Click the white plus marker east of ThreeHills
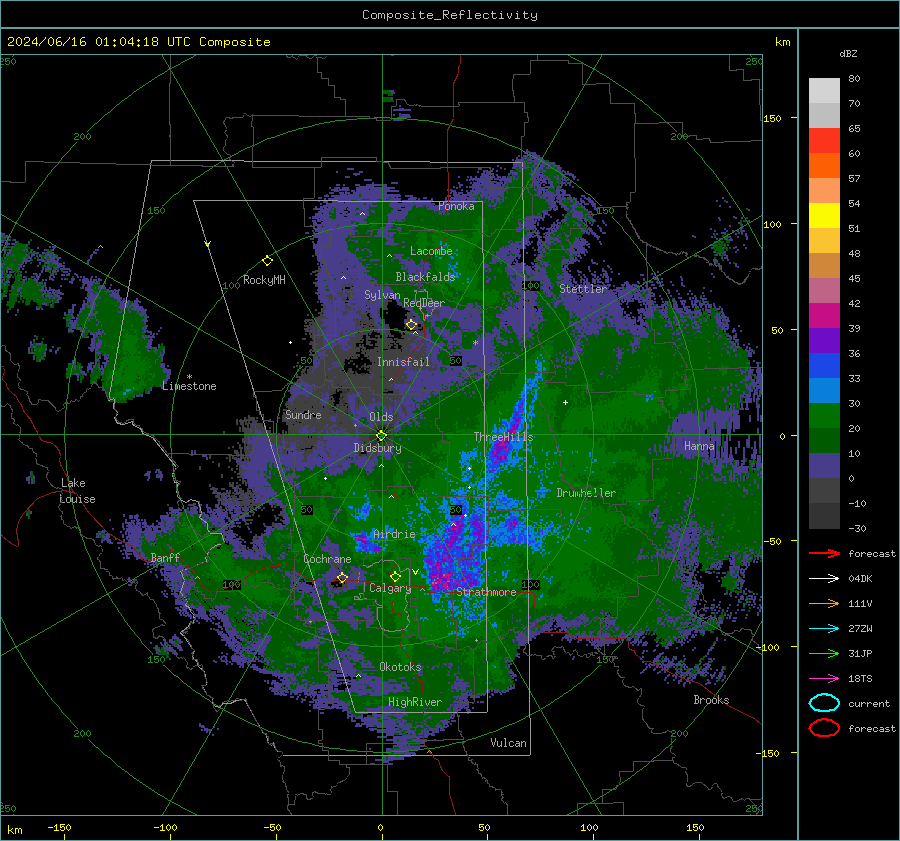Screen dimensions: 900x841 (565, 402)
